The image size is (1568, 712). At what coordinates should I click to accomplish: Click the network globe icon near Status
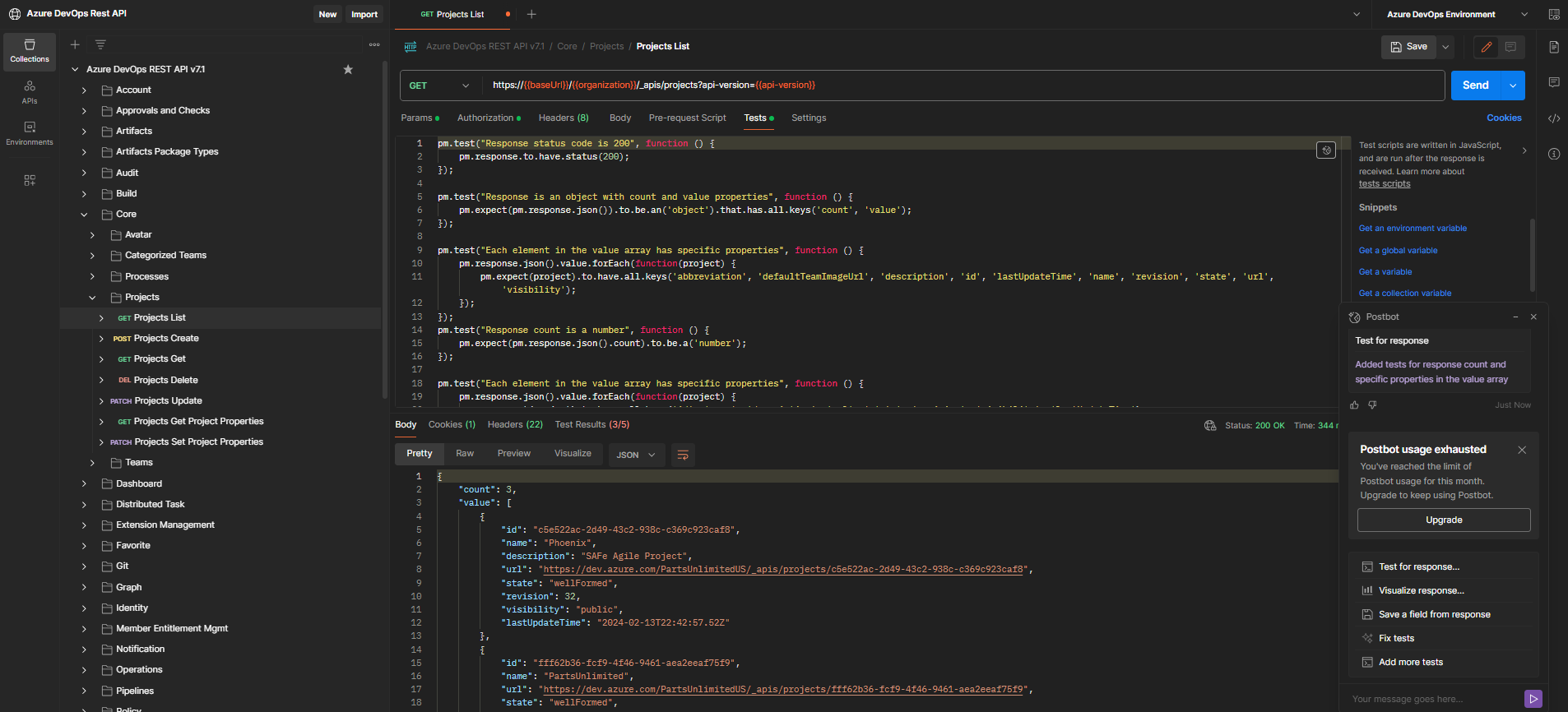[x=1210, y=425]
